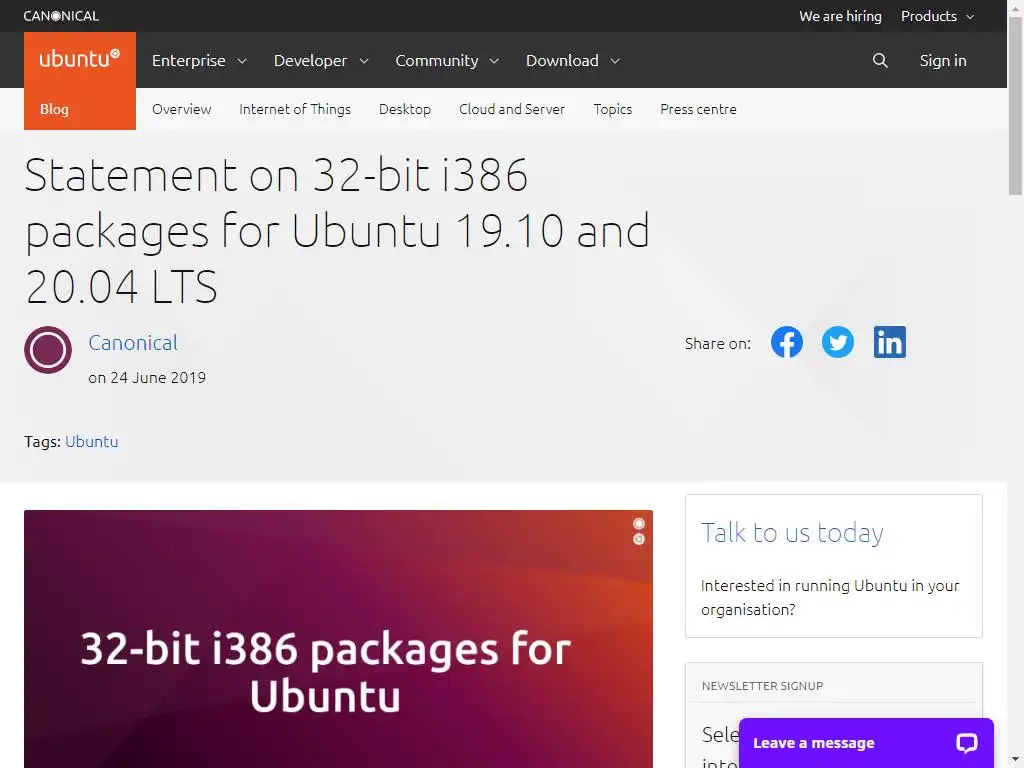Expand the Products dropdown
The width and height of the screenshot is (1024, 768).
point(937,16)
